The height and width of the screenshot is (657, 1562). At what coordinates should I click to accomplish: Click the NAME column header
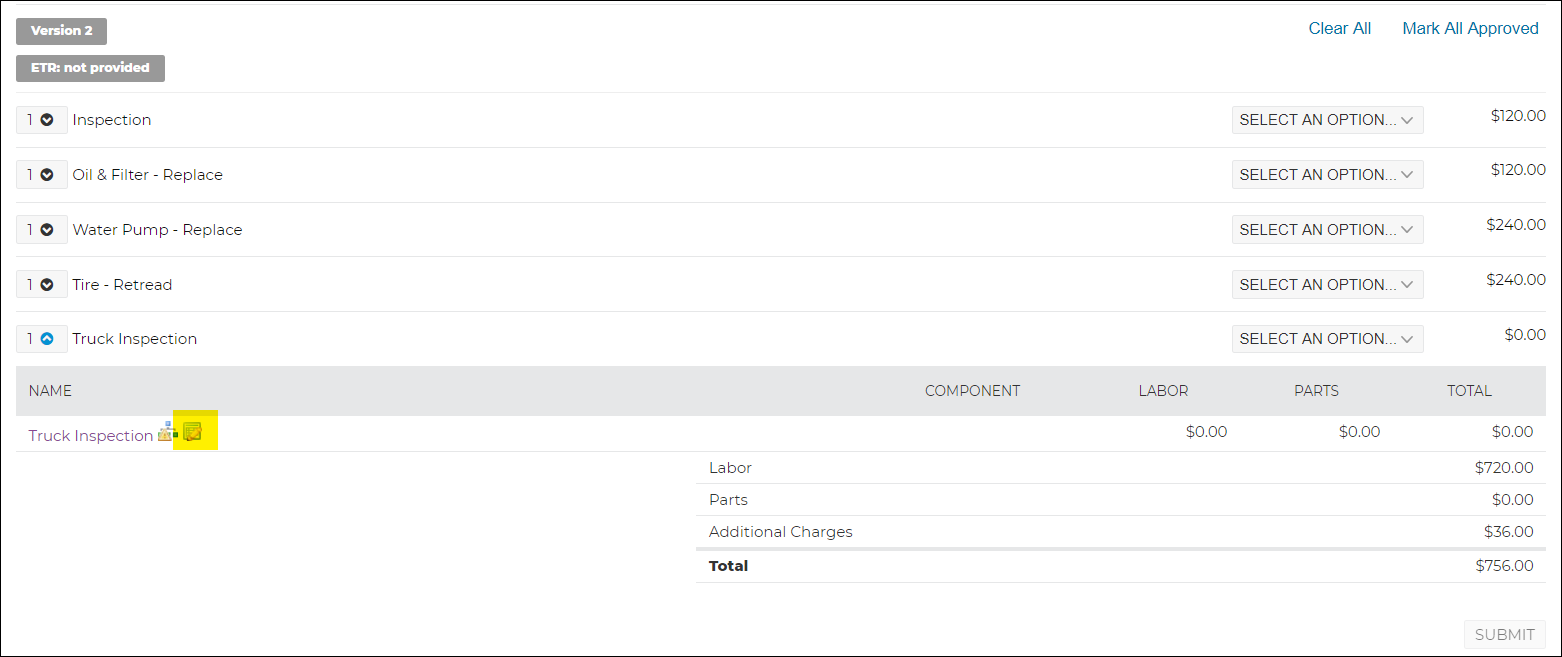50,391
